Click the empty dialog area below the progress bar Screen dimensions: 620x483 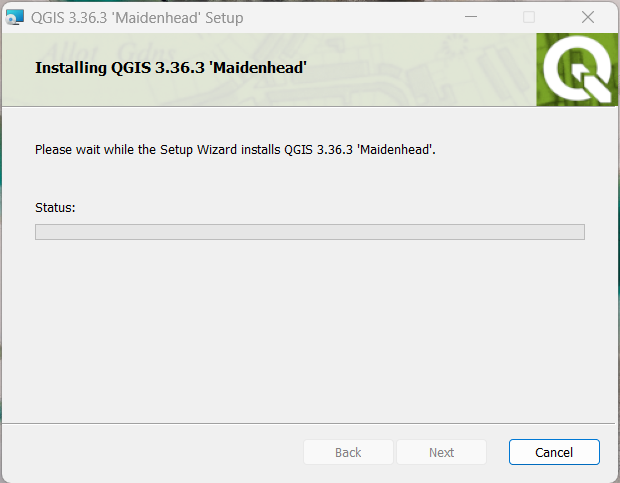(x=310, y=330)
